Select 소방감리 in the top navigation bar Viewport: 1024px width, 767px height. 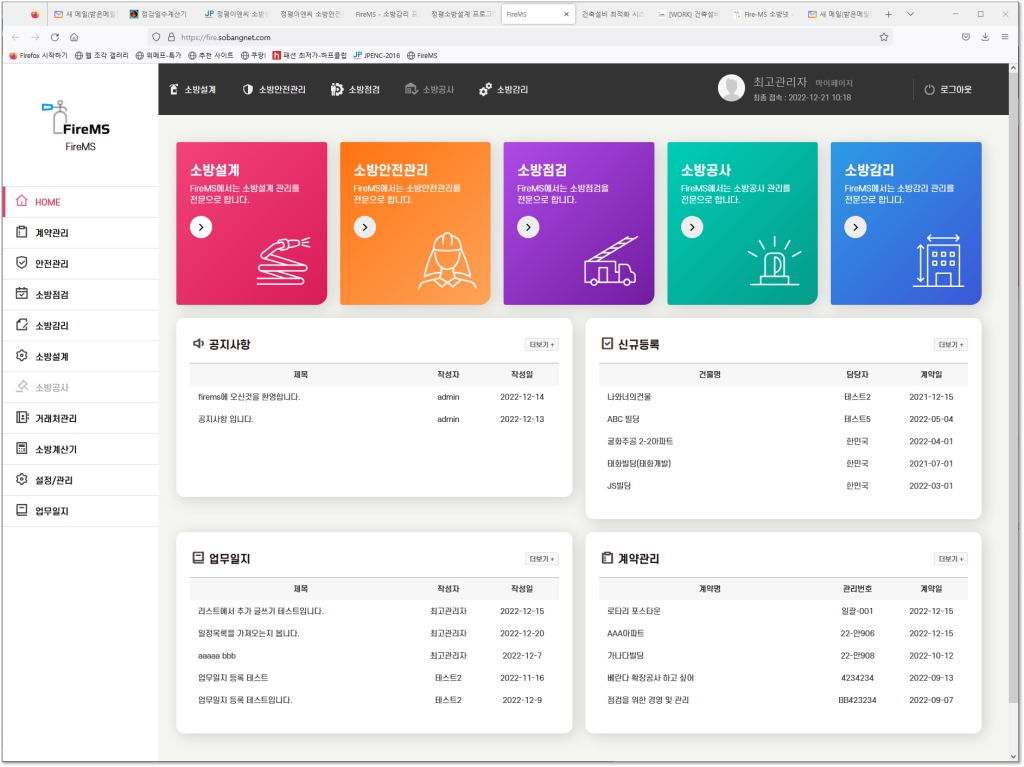point(503,90)
